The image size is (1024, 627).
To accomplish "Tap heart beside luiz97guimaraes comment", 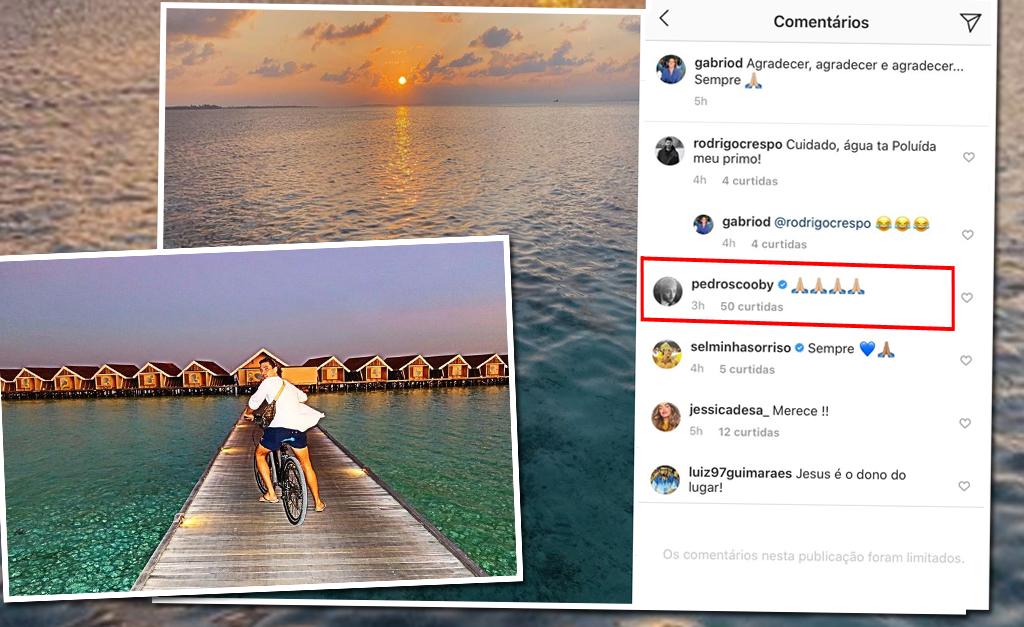I will click(964, 486).
